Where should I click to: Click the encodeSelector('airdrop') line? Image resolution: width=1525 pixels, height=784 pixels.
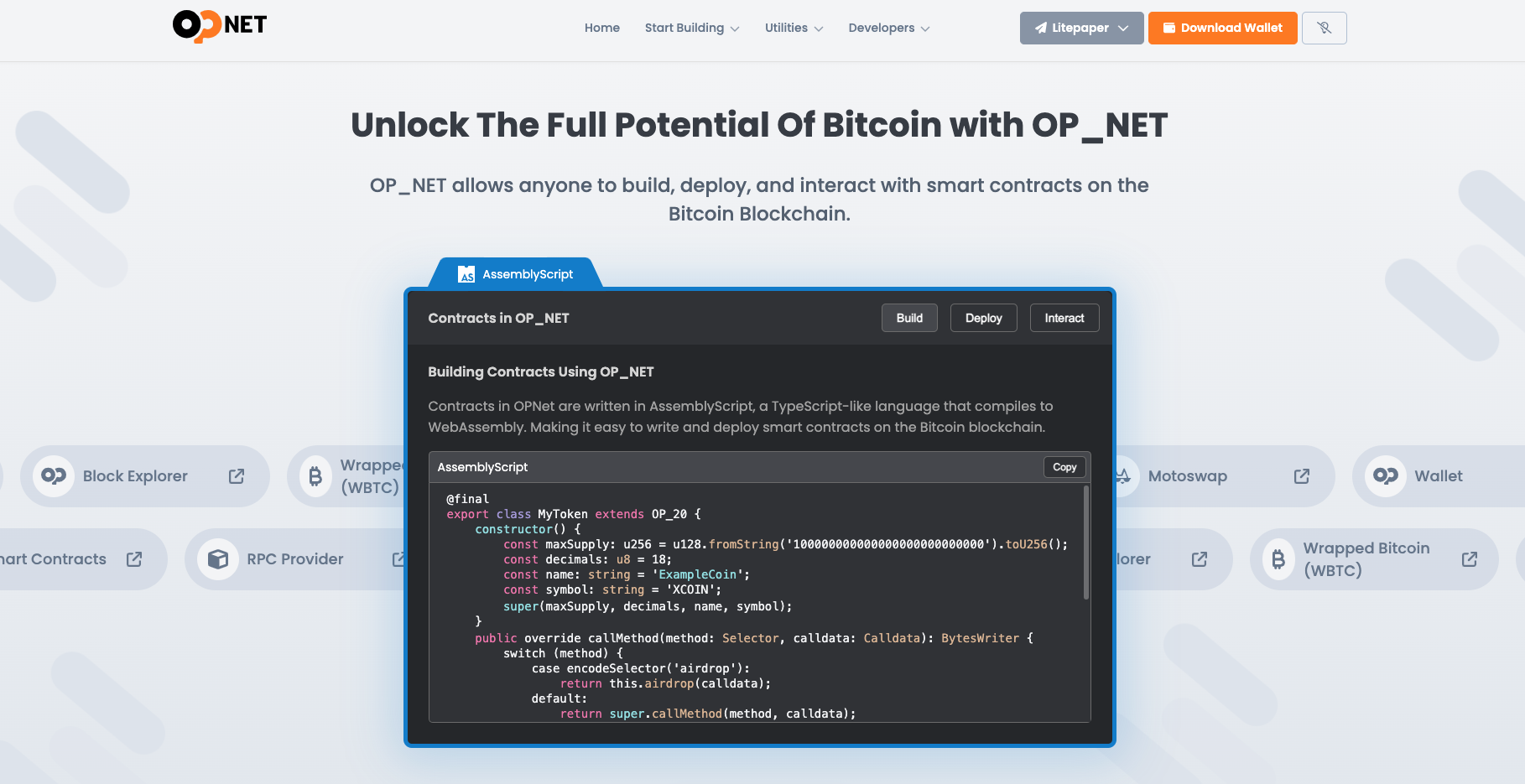click(x=641, y=668)
